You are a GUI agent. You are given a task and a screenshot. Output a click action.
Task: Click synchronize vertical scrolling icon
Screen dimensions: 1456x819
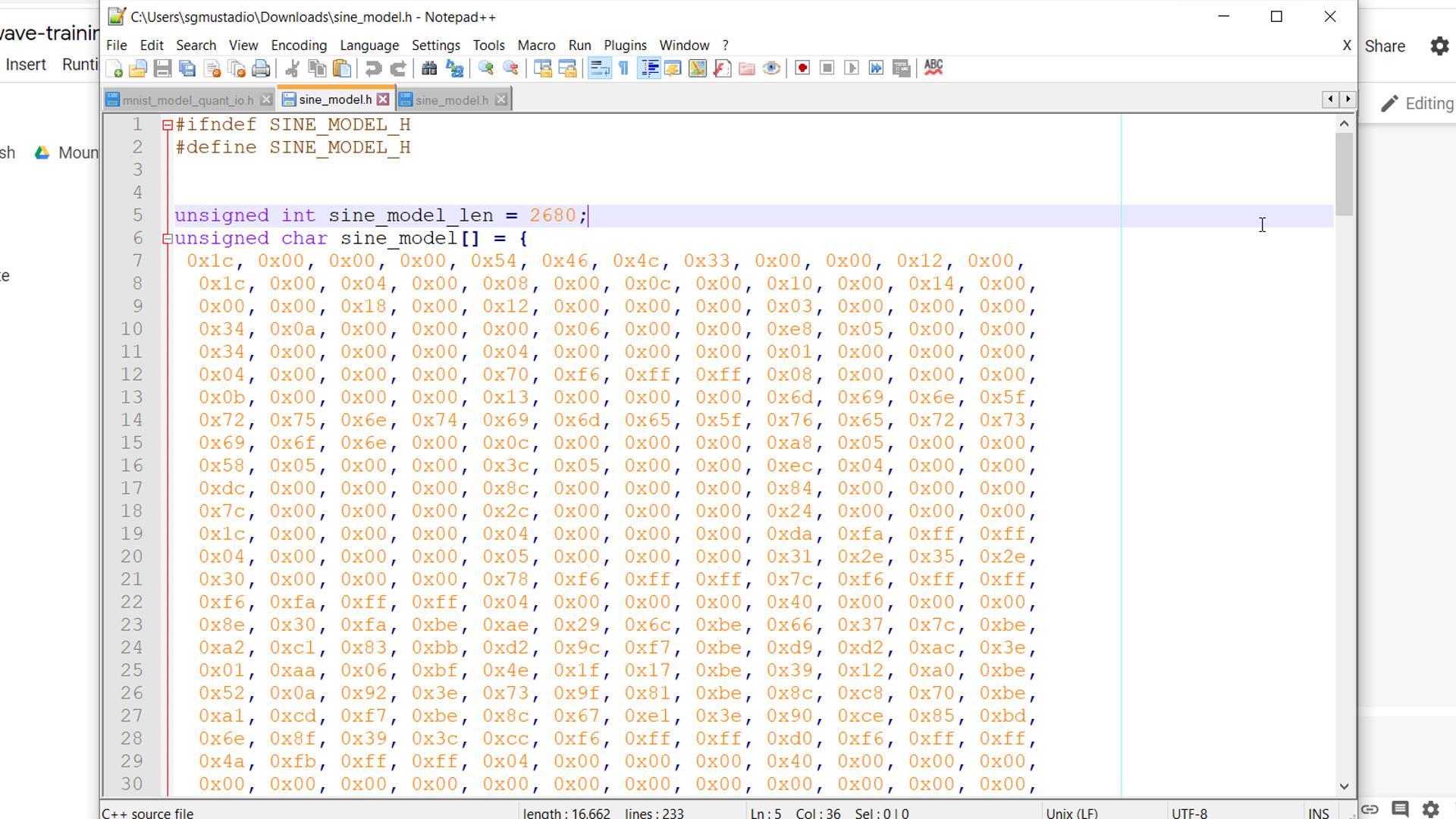tap(542, 69)
